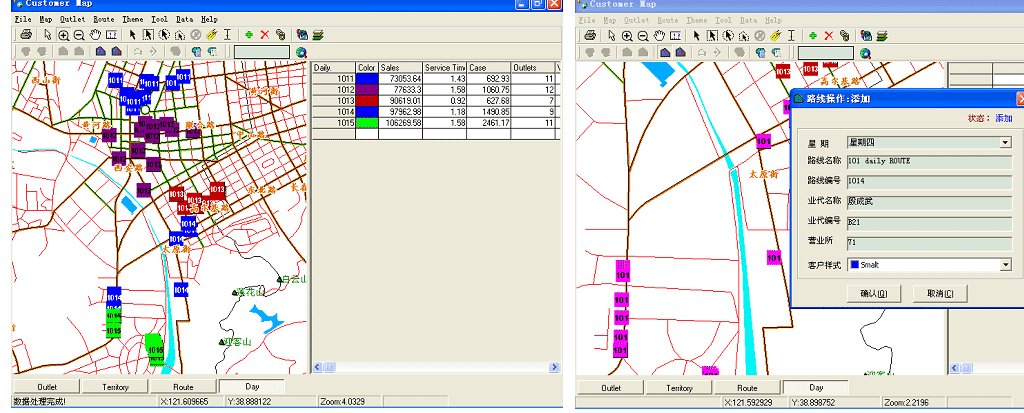Click the sales value 73053.64
The image size is (1024, 413).
point(407,78)
